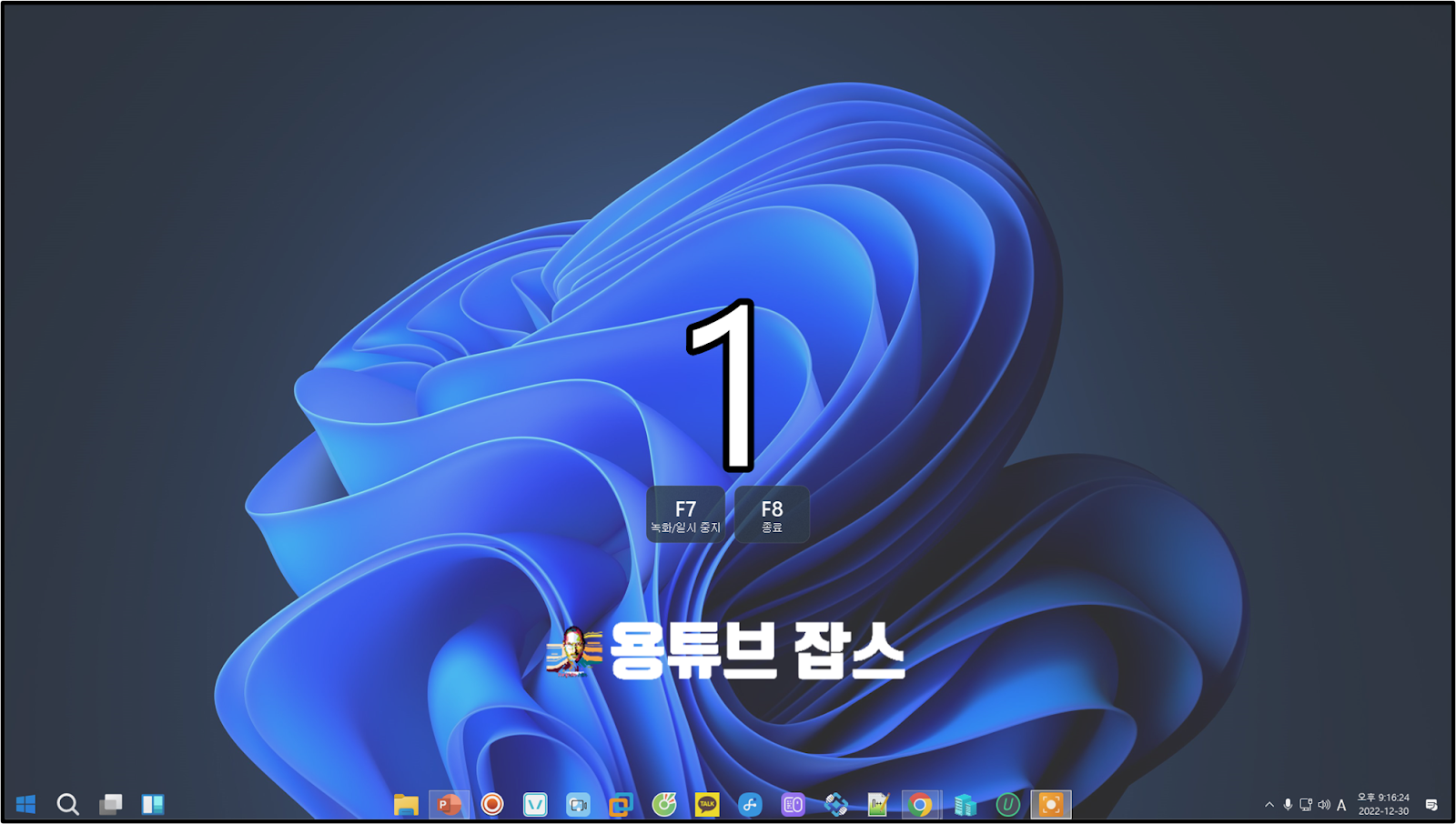Open the green U uninstaller app

[x=1007, y=804]
